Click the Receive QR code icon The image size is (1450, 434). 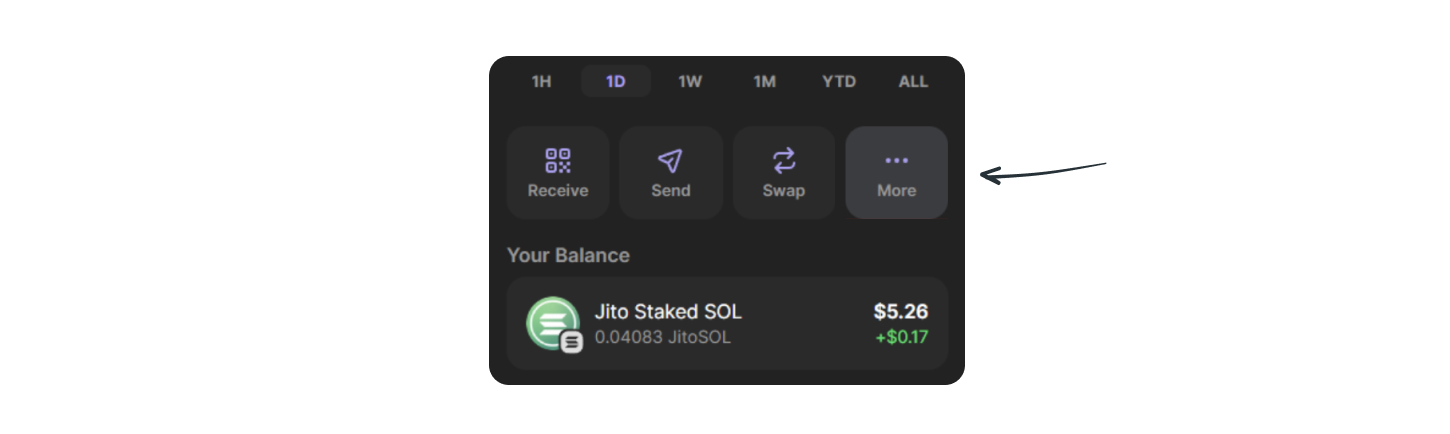pyautogui.click(x=558, y=161)
